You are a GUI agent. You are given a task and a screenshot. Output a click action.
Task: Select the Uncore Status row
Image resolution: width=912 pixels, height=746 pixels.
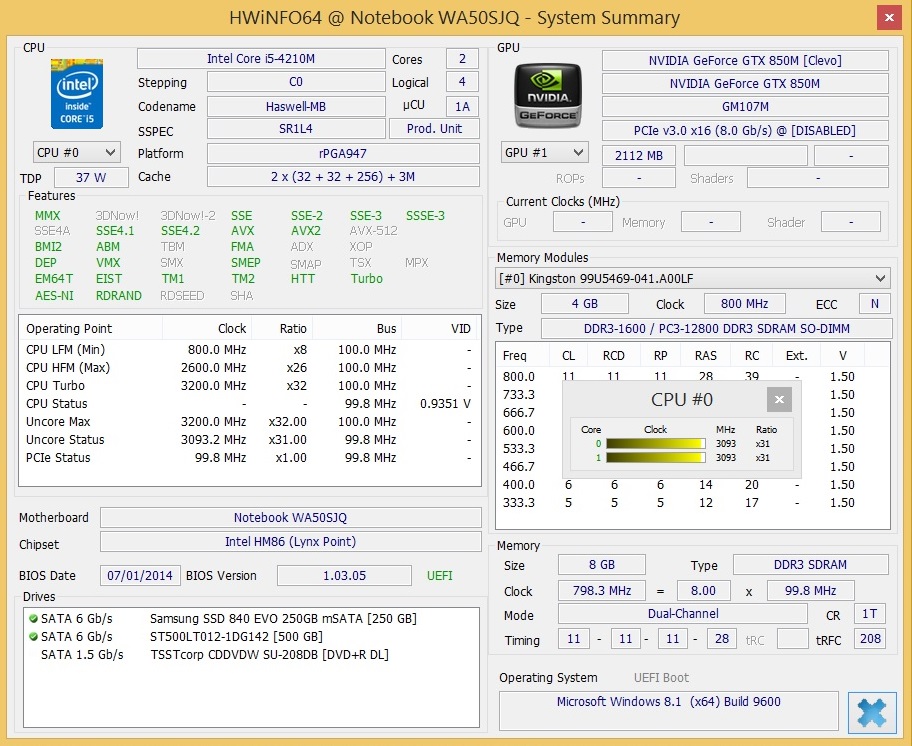click(x=250, y=440)
